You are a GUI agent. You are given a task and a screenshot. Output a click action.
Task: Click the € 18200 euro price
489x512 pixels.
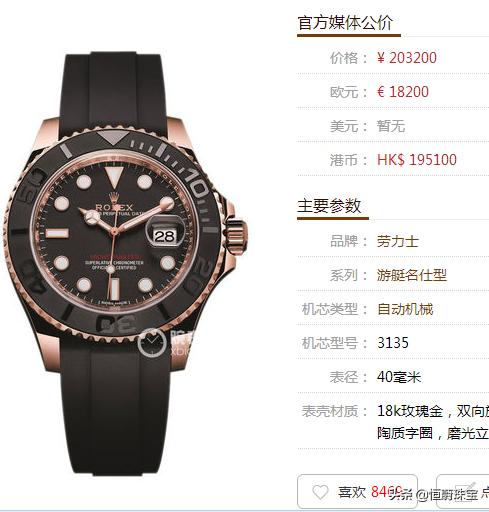[x=403, y=92]
